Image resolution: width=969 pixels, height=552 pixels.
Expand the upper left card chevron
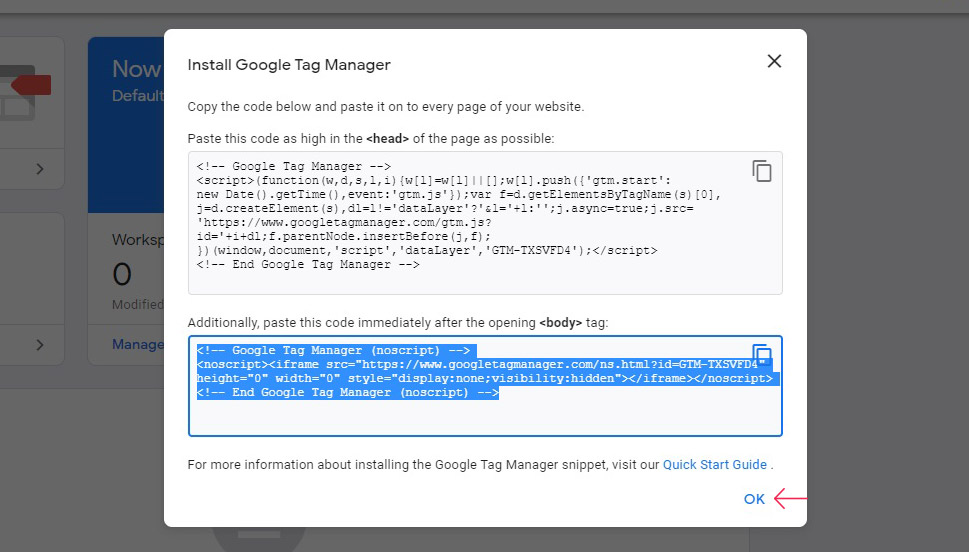(x=40, y=169)
